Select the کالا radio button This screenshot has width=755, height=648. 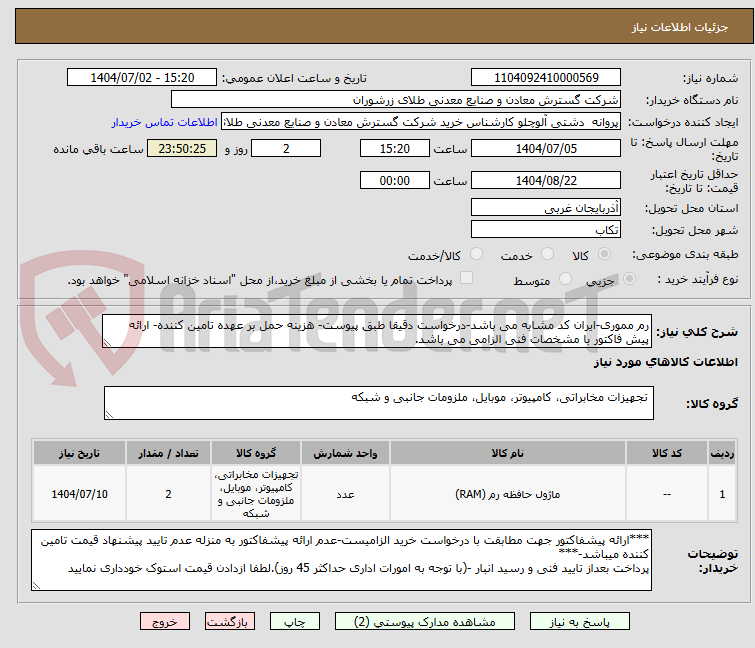[x=604, y=254]
